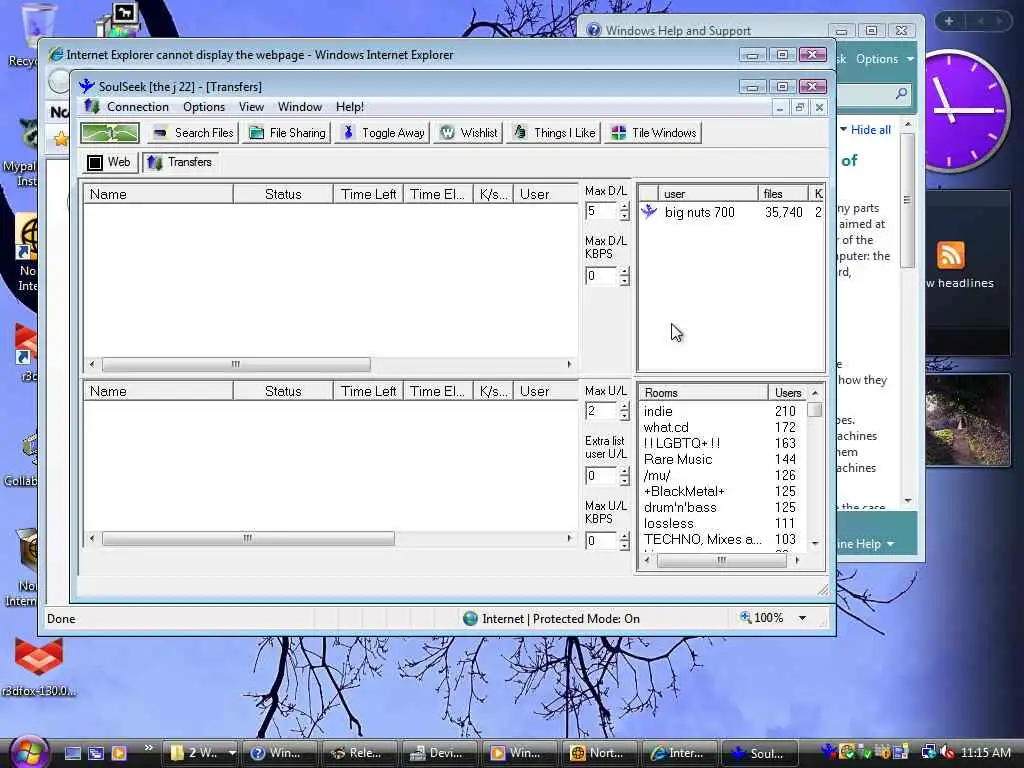Open Options dropdown in Windows Help and Support
Image resolution: width=1024 pixels, height=768 pixels.
click(884, 59)
